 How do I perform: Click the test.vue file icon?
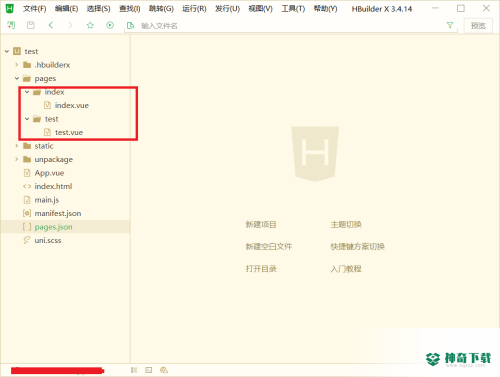pyautogui.click(x=47, y=132)
